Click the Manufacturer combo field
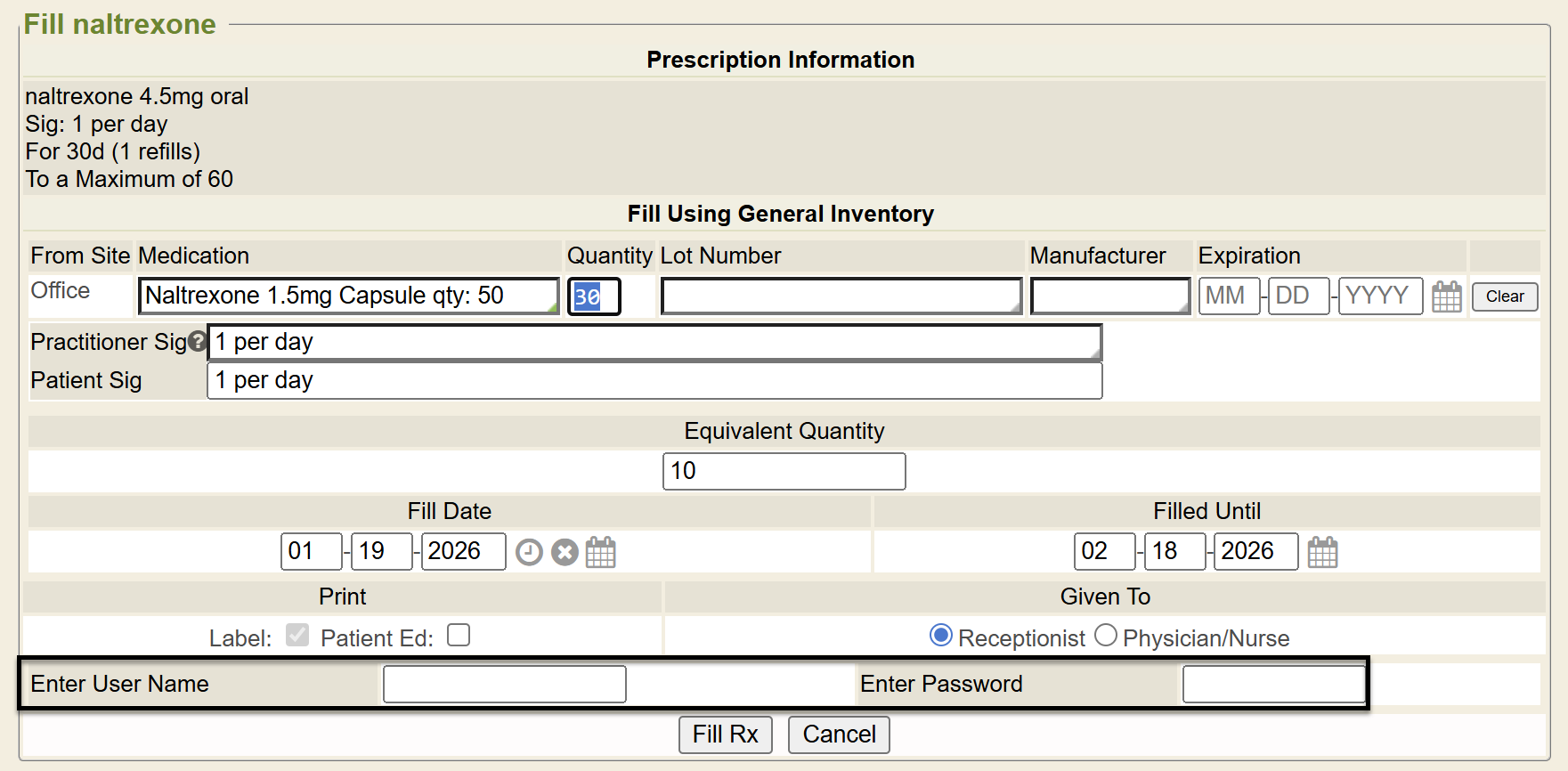1568x771 pixels. click(1109, 296)
